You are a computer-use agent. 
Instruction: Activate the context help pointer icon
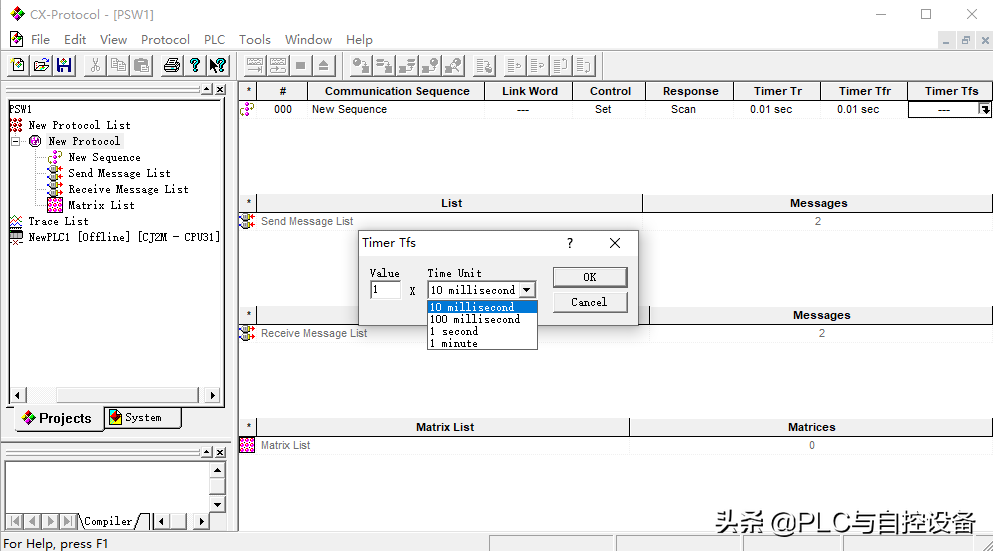(218, 65)
